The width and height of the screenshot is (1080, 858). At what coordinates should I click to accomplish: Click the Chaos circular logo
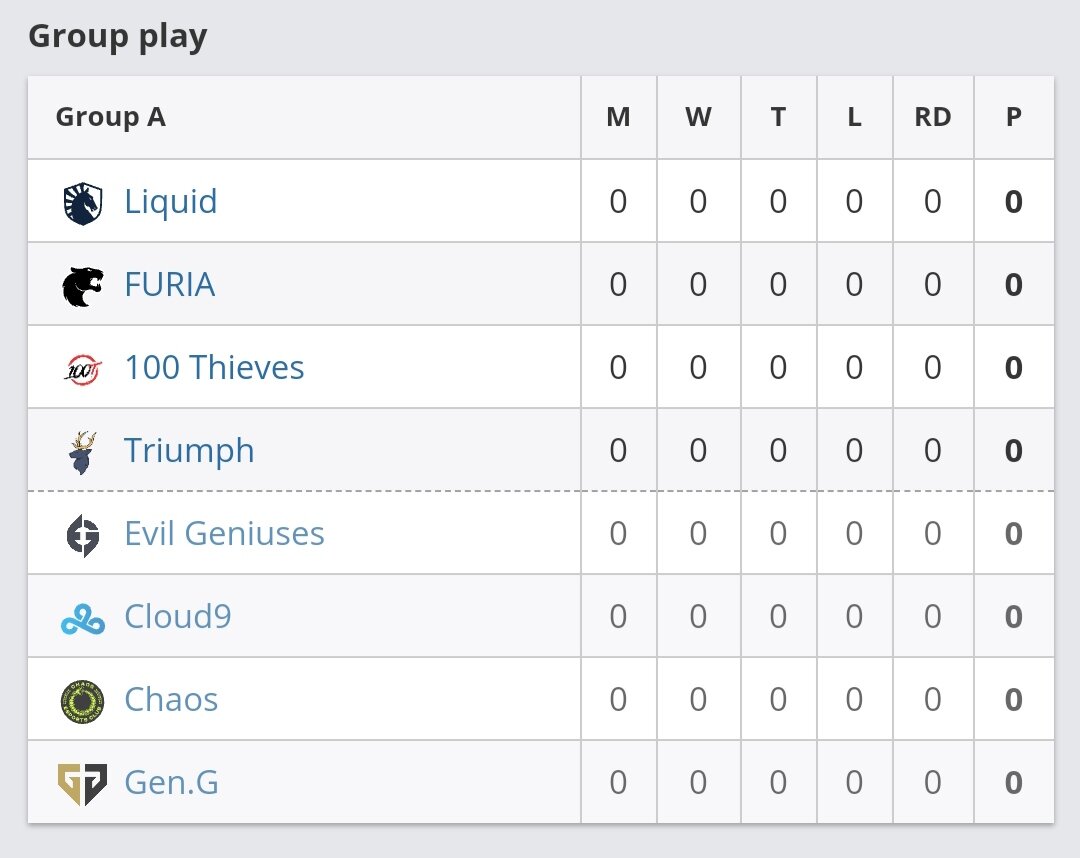coord(82,701)
